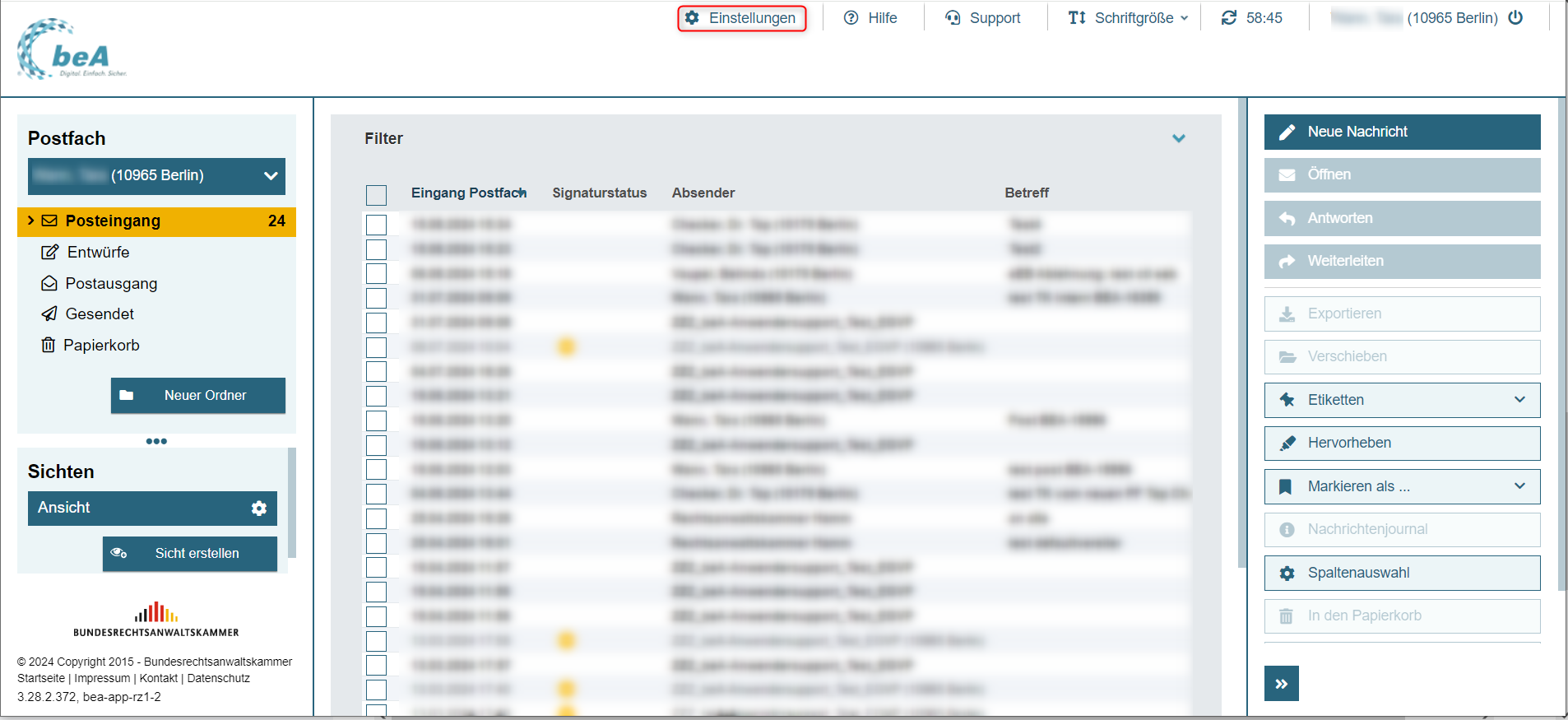Click the message list vertical scrollbar
Image resolution: width=1568 pixels, height=720 pixels.
(1241, 329)
